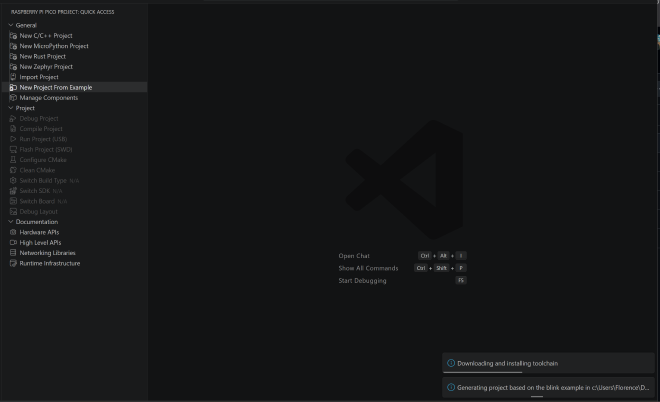Collapse the Documentation section chevron
This screenshot has width=660, height=402.
11,222
